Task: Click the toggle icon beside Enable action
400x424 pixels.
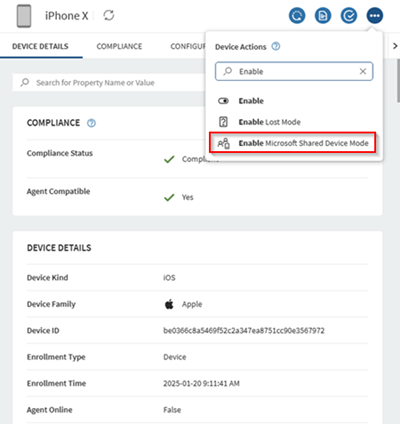Action: click(x=223, y=101)
